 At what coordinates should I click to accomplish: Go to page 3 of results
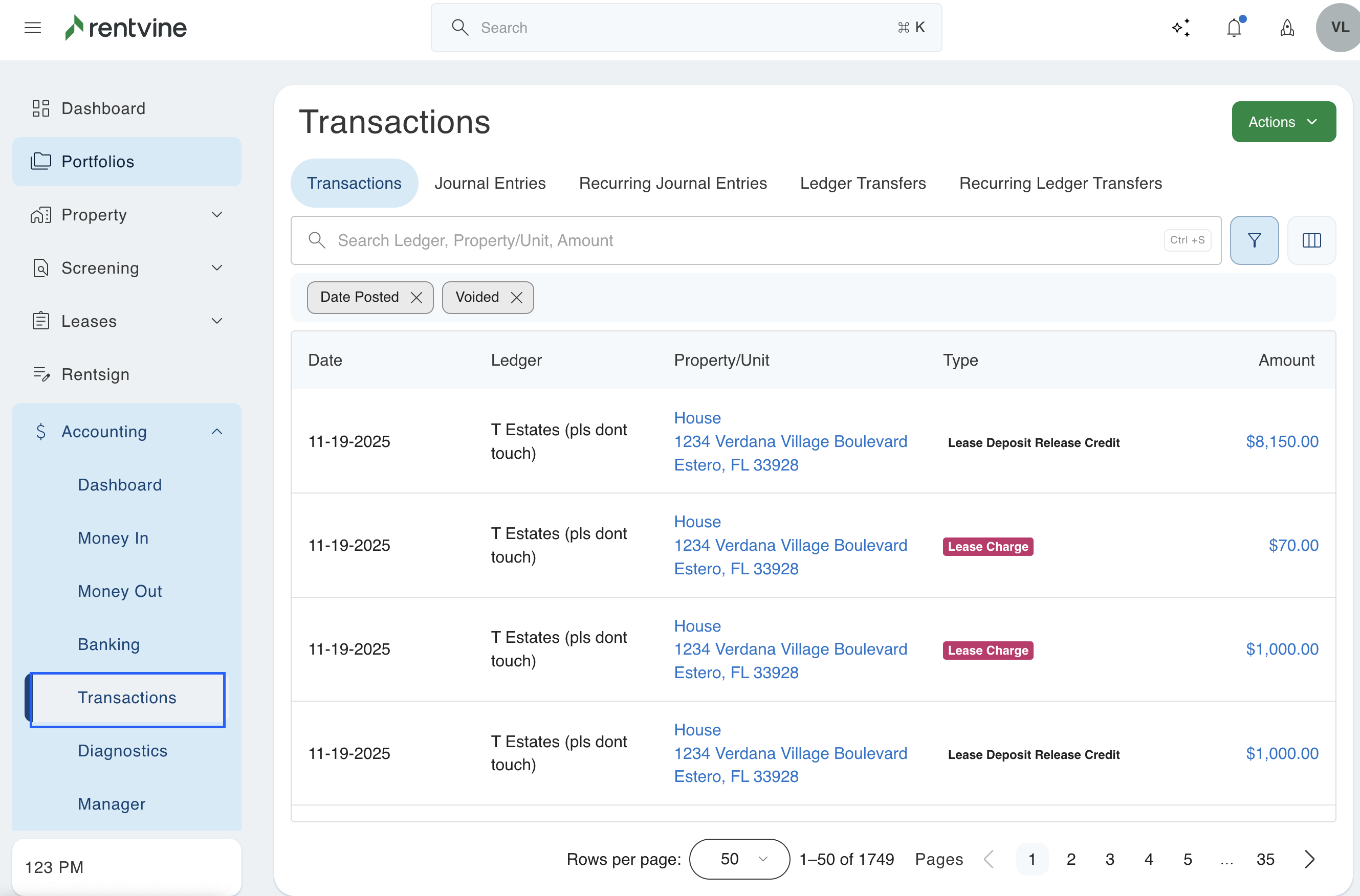pos(1110,859)
